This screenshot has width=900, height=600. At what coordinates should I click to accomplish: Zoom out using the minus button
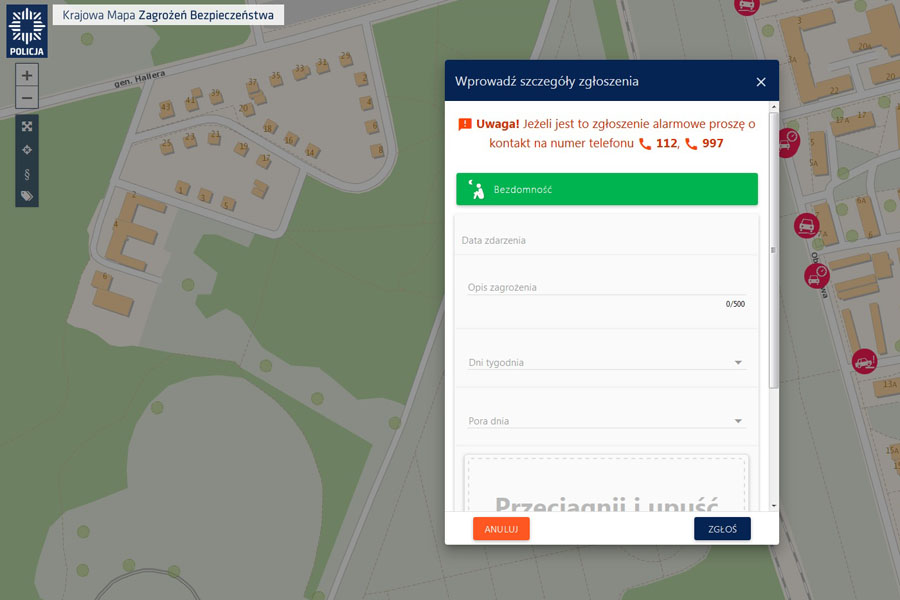click(27, 98)
